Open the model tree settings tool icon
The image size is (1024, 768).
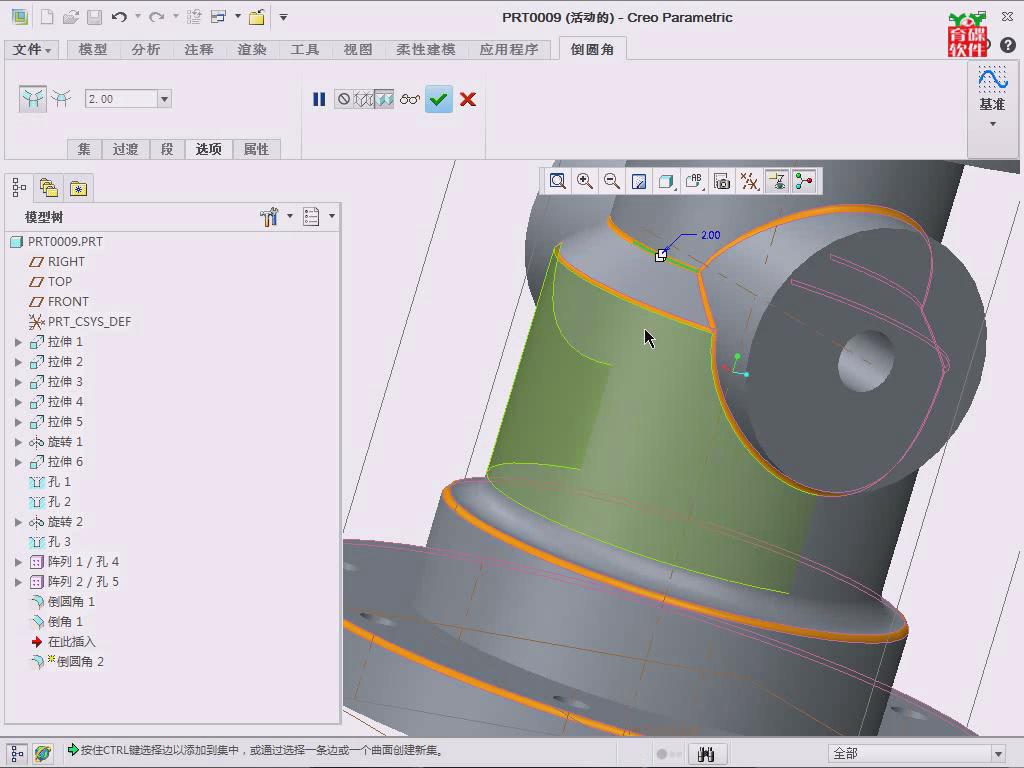tap(269, 216)
